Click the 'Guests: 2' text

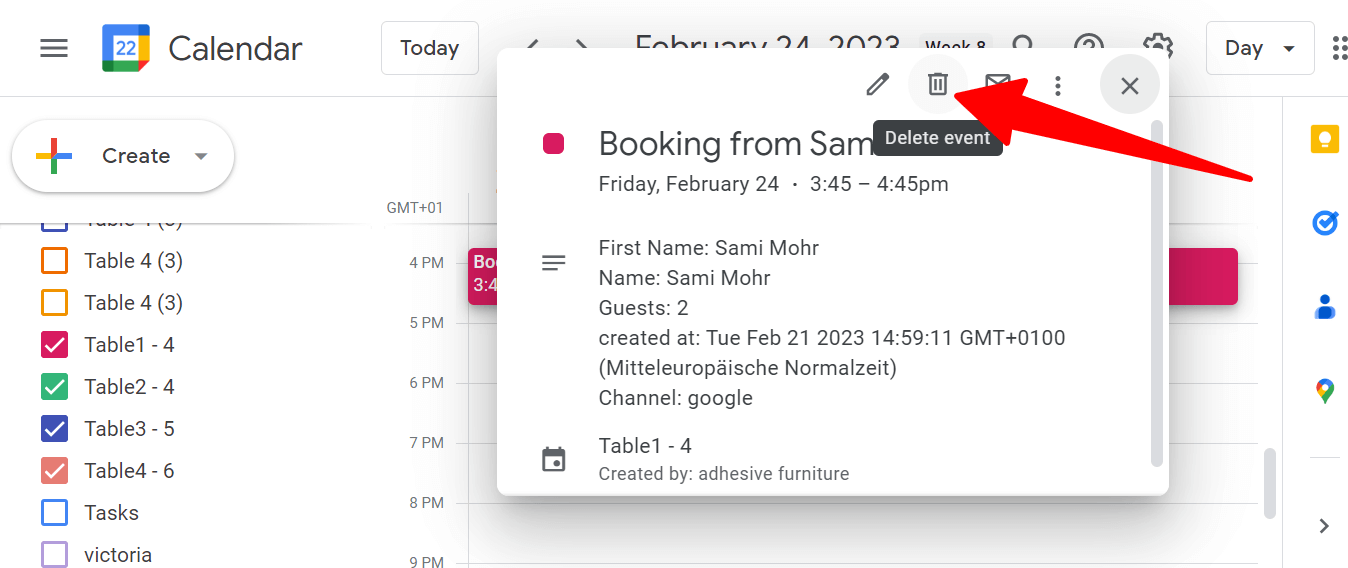[x=643, y=308]
